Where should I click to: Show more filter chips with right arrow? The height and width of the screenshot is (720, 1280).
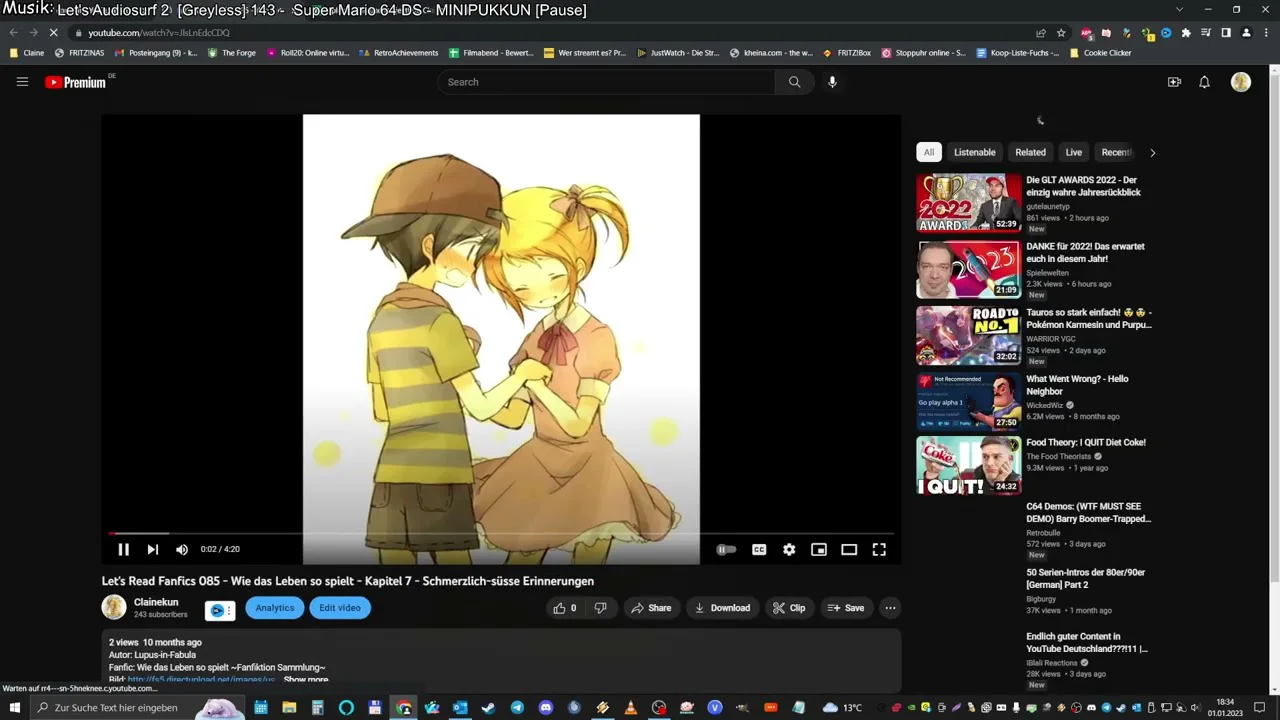[x=1152, y=153]
